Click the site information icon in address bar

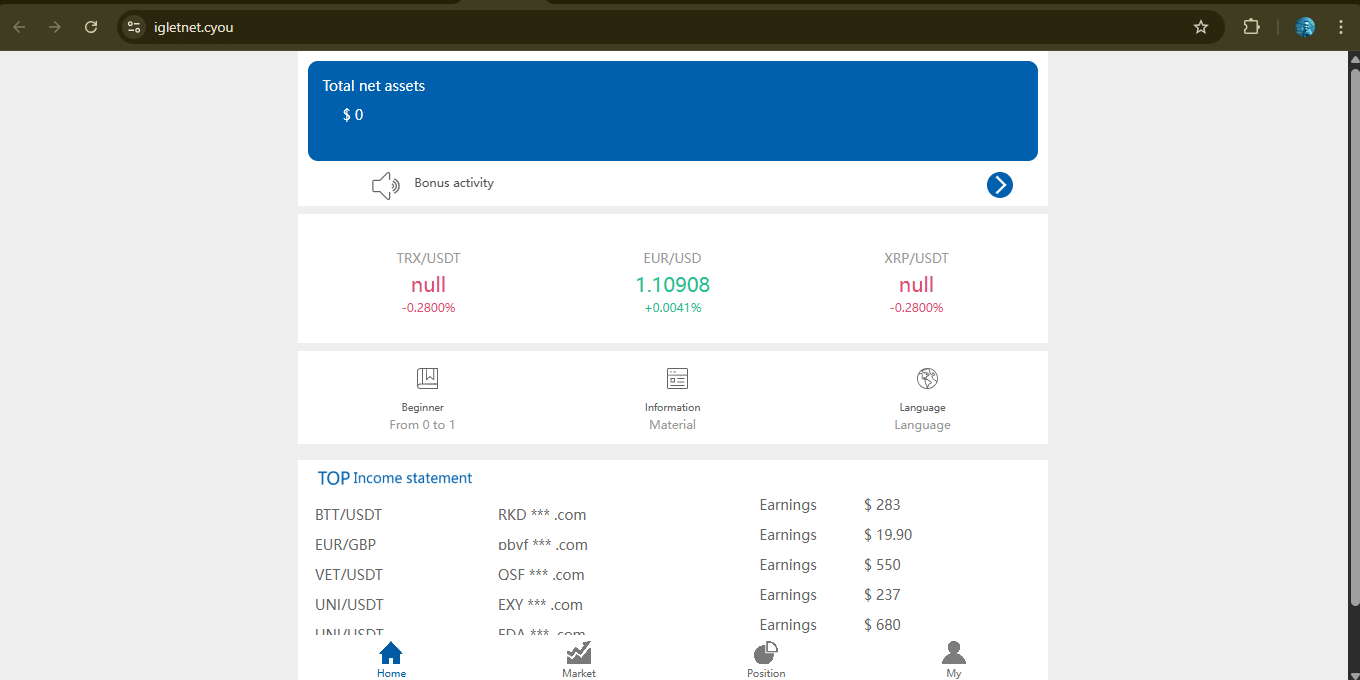[134, 27]
